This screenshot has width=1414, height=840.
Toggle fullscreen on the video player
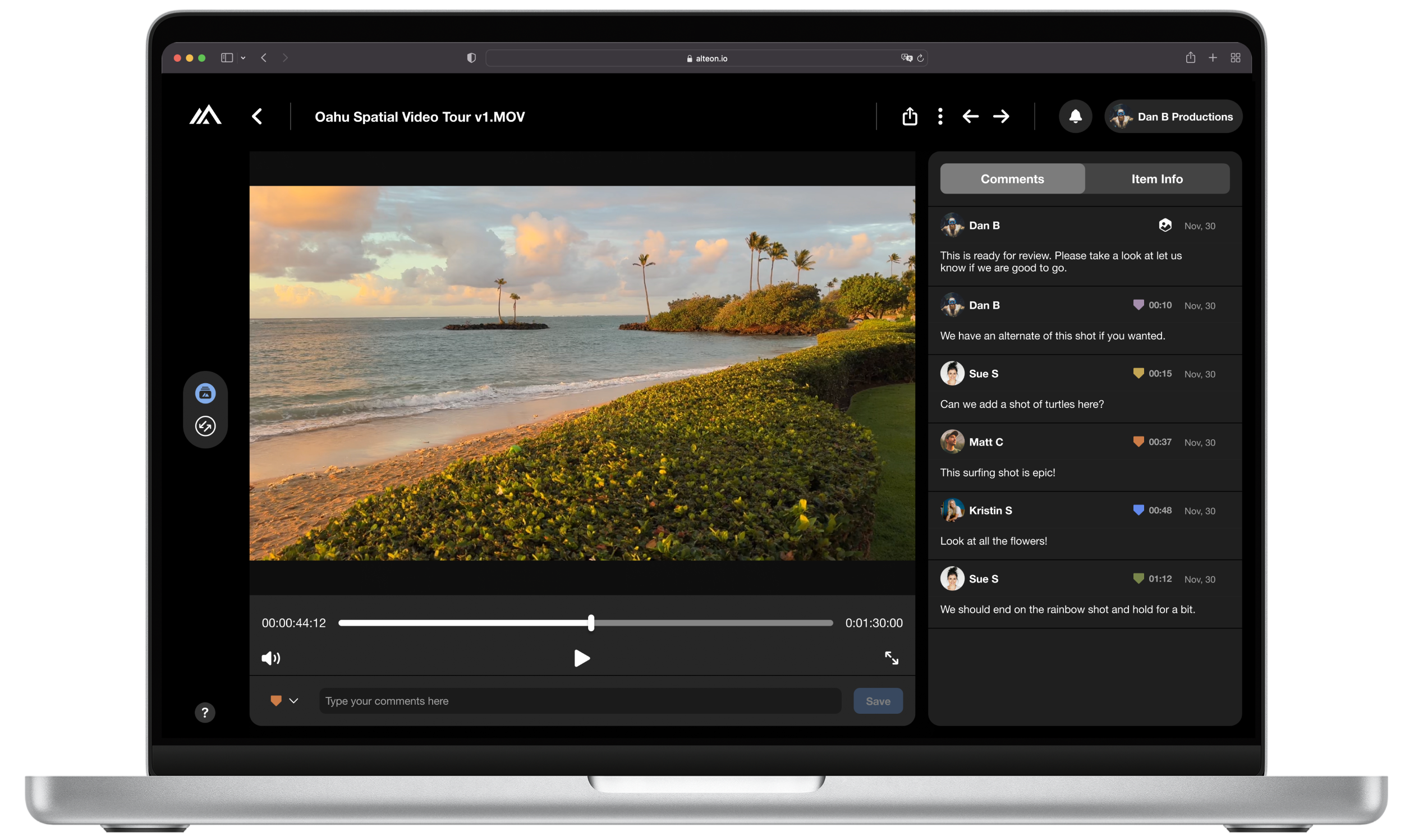pos(891,658)
